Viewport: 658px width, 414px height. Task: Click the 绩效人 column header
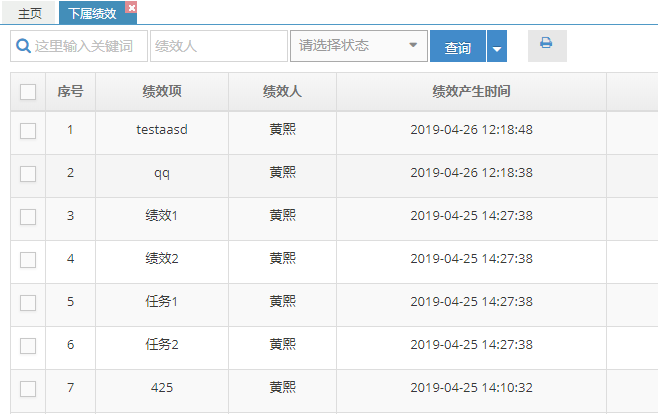282,91
